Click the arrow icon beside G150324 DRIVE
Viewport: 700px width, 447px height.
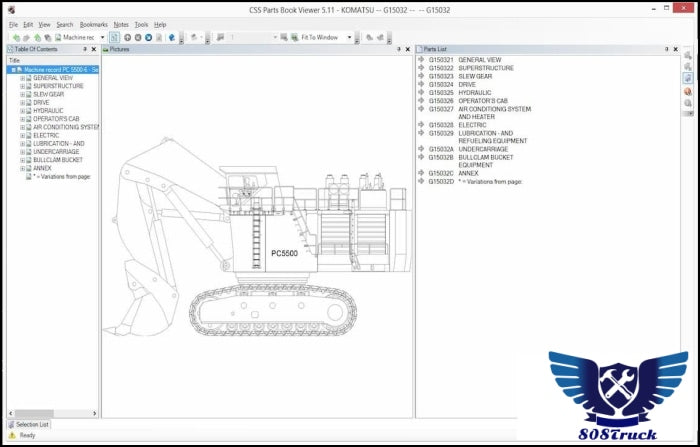click(421, 85)
